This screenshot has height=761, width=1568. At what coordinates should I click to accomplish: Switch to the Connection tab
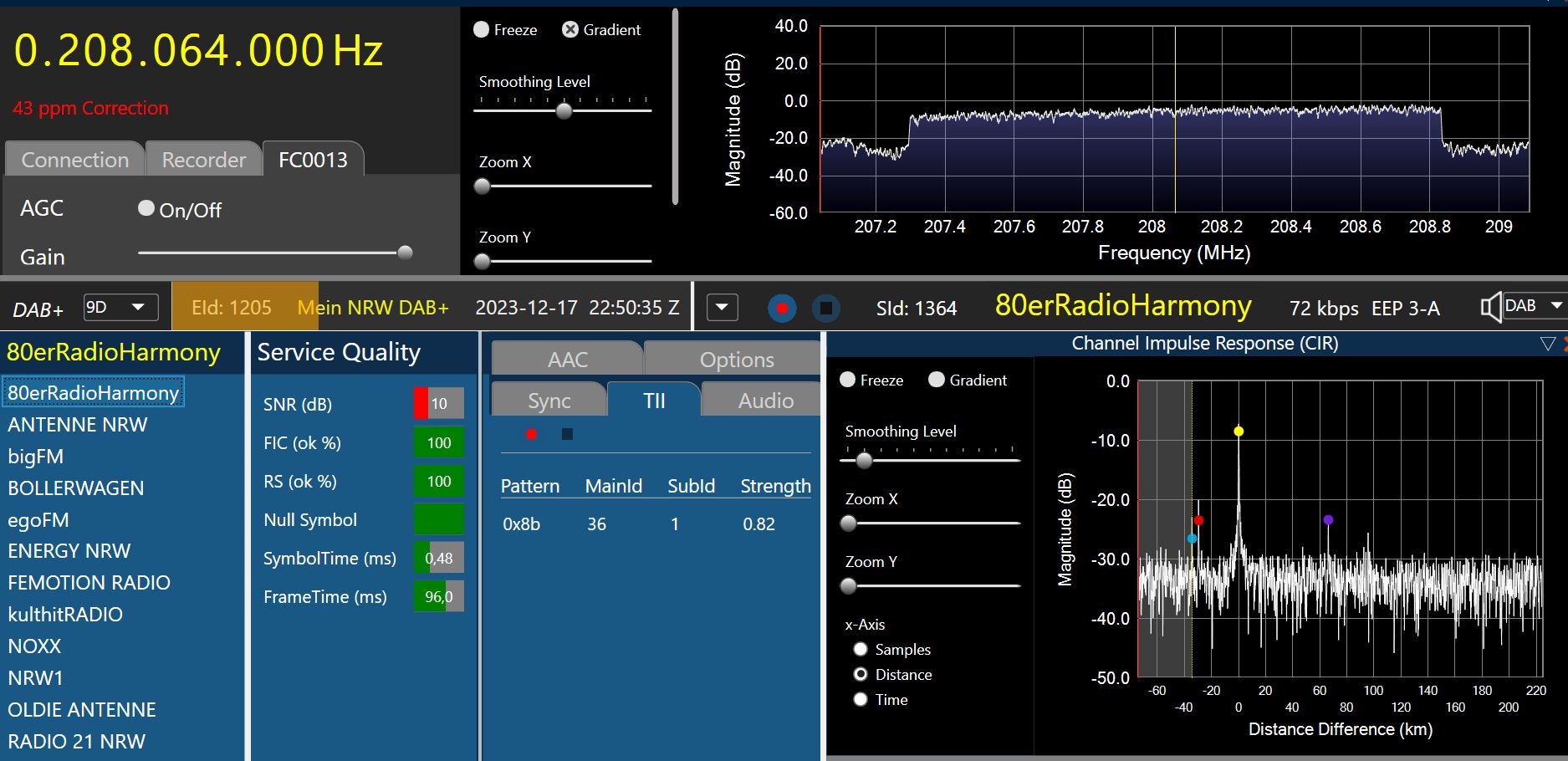pos(75,159)
